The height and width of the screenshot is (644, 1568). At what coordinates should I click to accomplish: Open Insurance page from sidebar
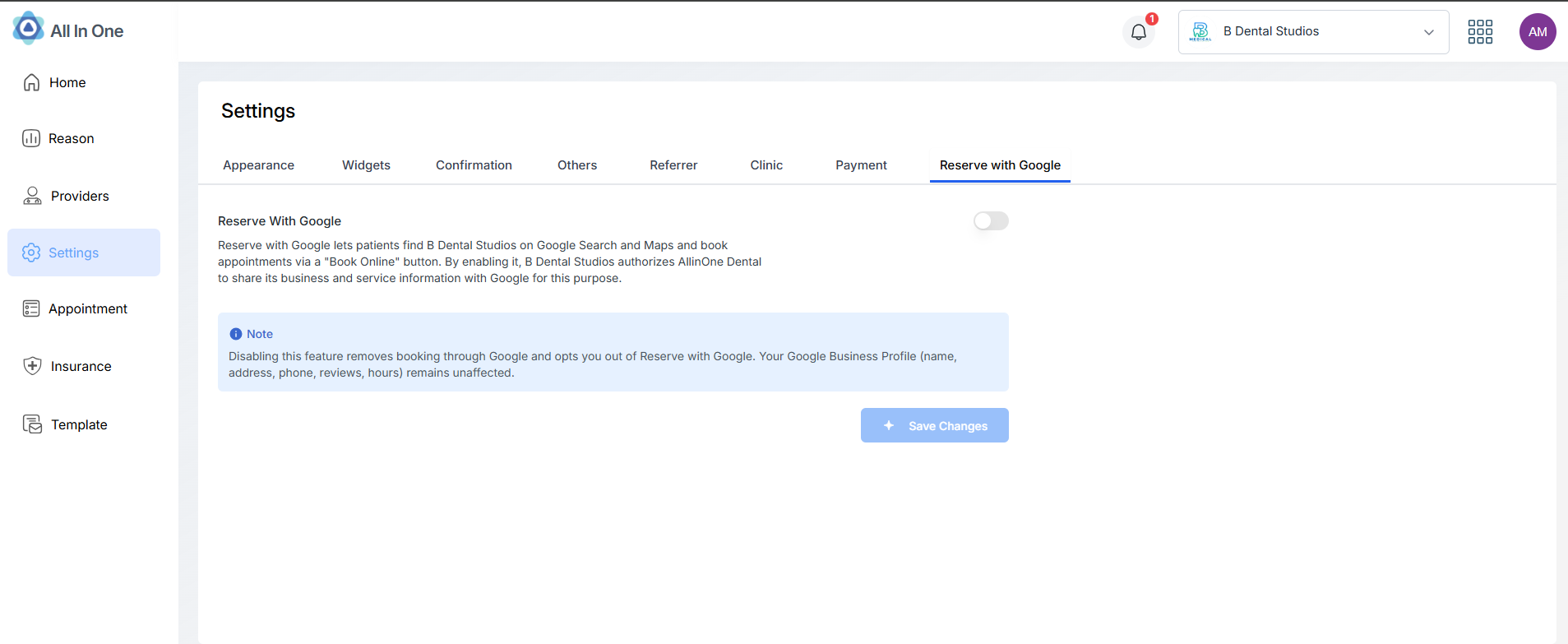point(81,366)
